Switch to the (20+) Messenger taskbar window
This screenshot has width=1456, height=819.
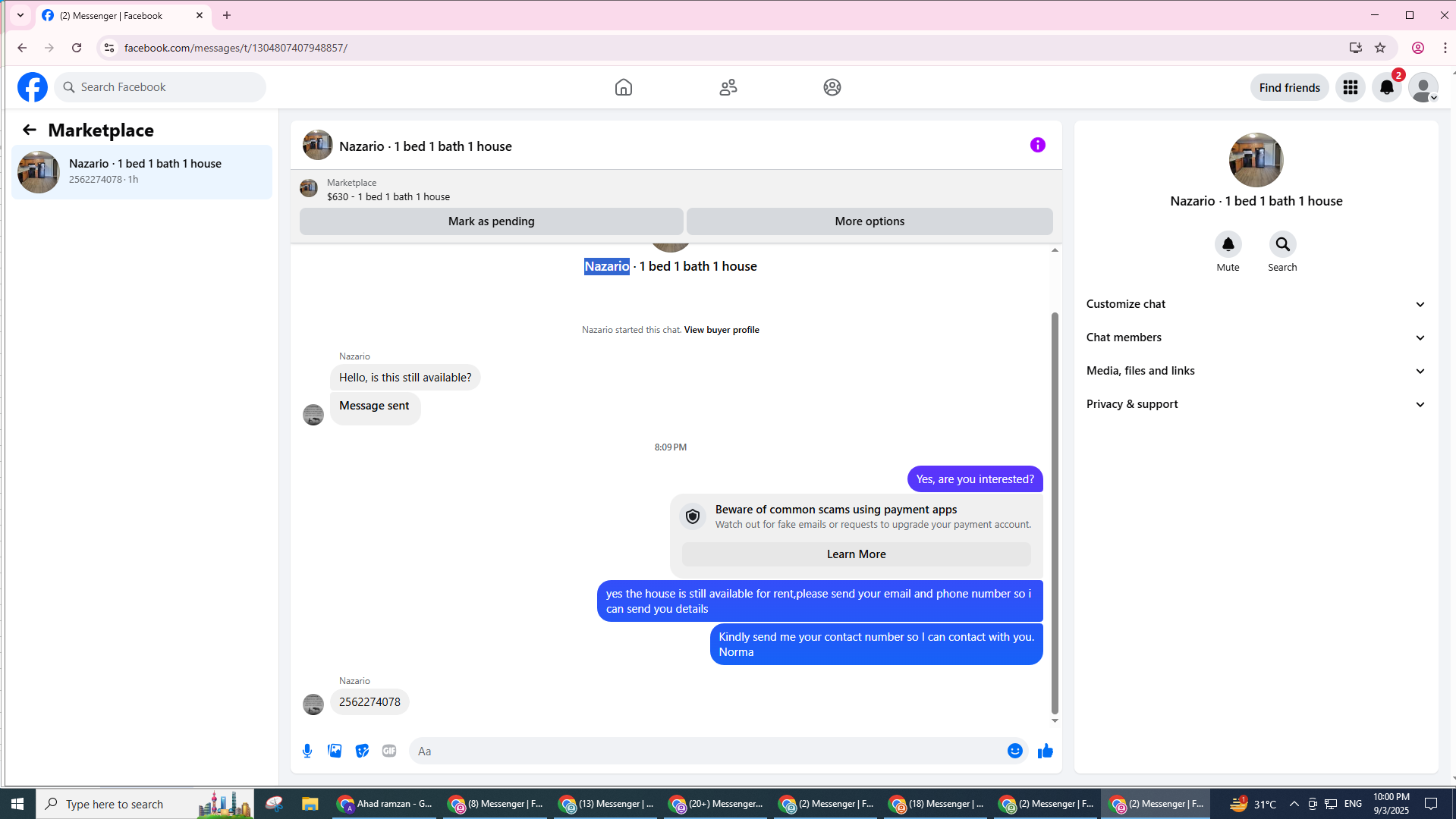[717, 804]
